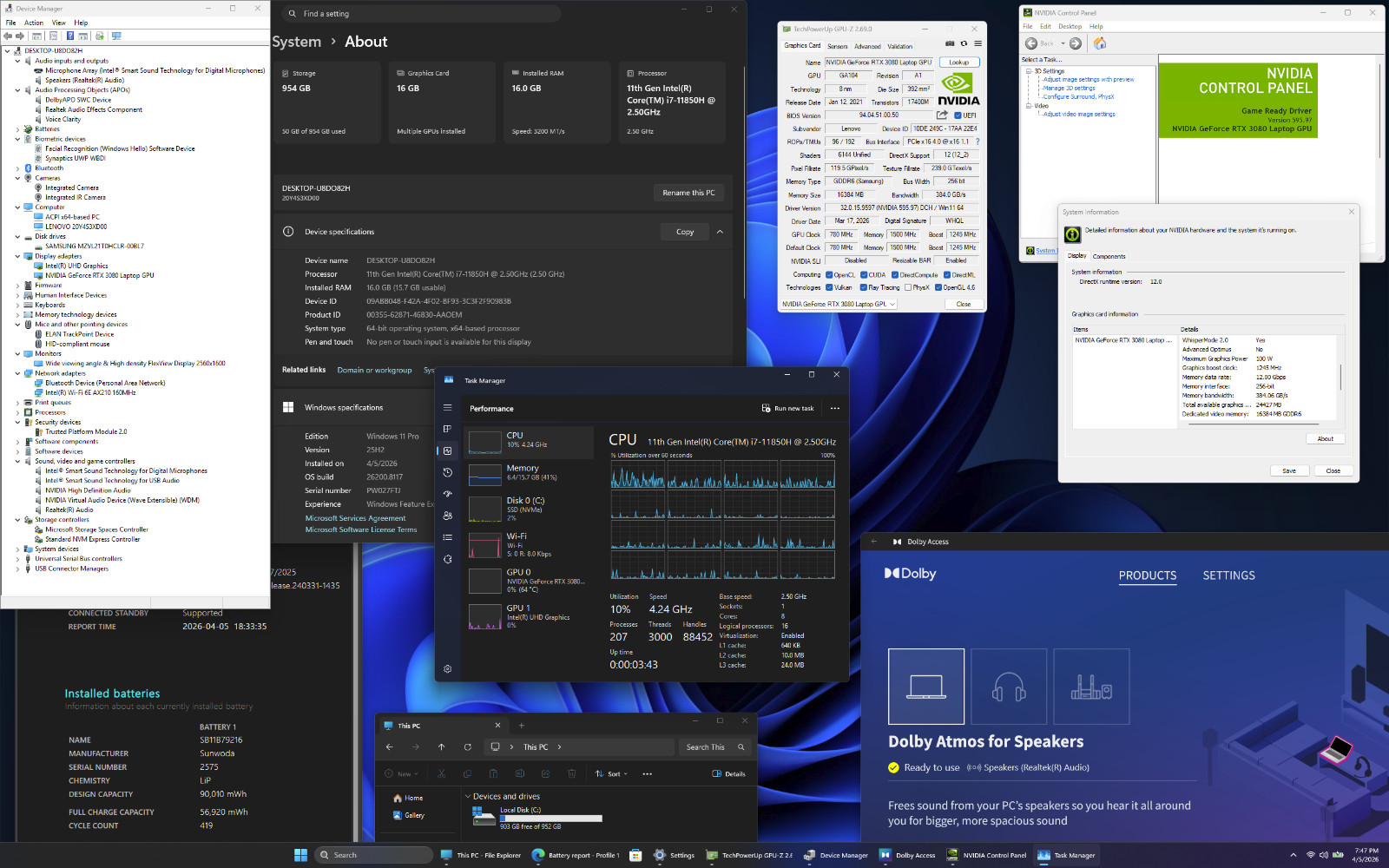Image resolution: width=1389 pixels, height=868 pixels.
Task: Collapse Devices and drives group
Action: click(x=468, y=796)
